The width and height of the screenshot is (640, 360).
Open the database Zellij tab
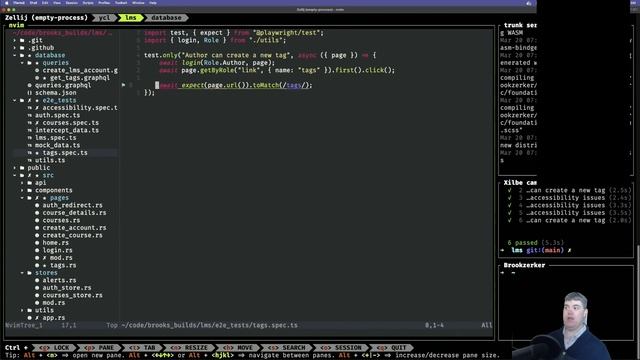166,18
